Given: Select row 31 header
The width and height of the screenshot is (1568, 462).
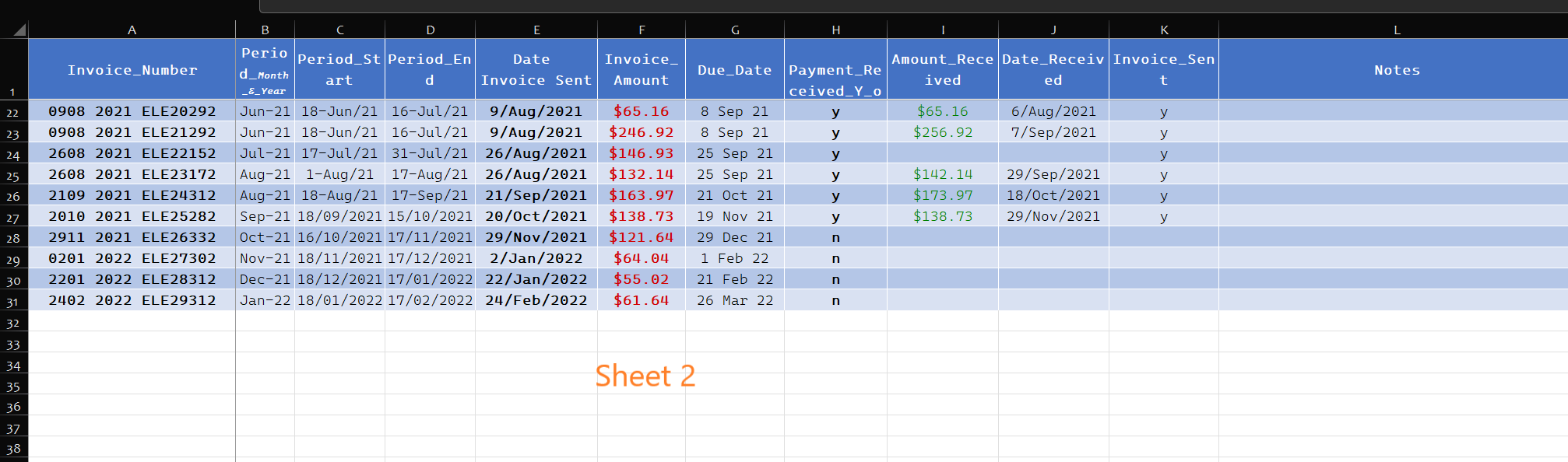Looking at the screenshot, I should (x=13, y=301).
